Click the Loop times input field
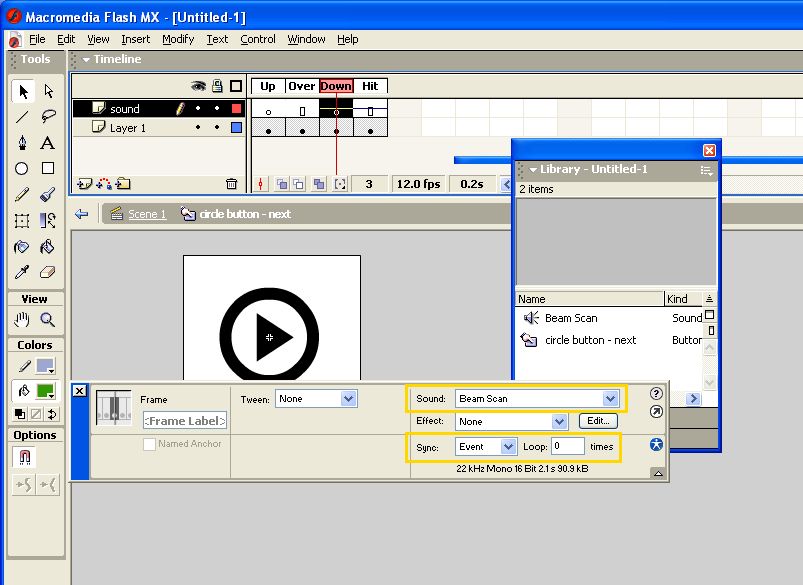Viewport: 803px width, 585px height. (568, 446)
